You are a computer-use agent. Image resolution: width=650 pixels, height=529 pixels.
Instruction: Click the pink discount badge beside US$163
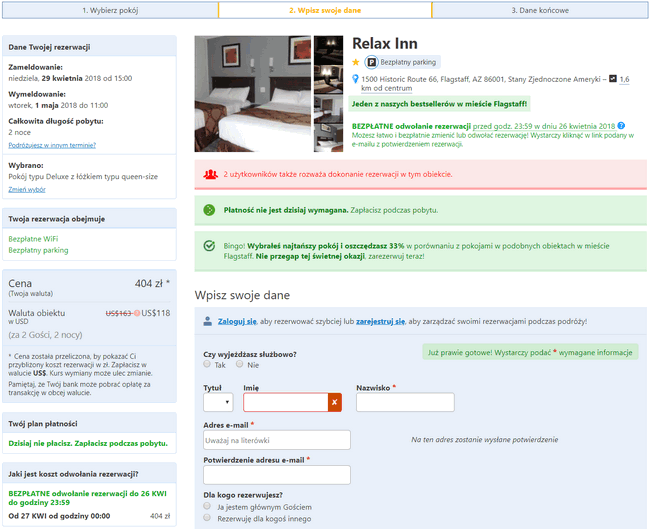coord(137,313)
